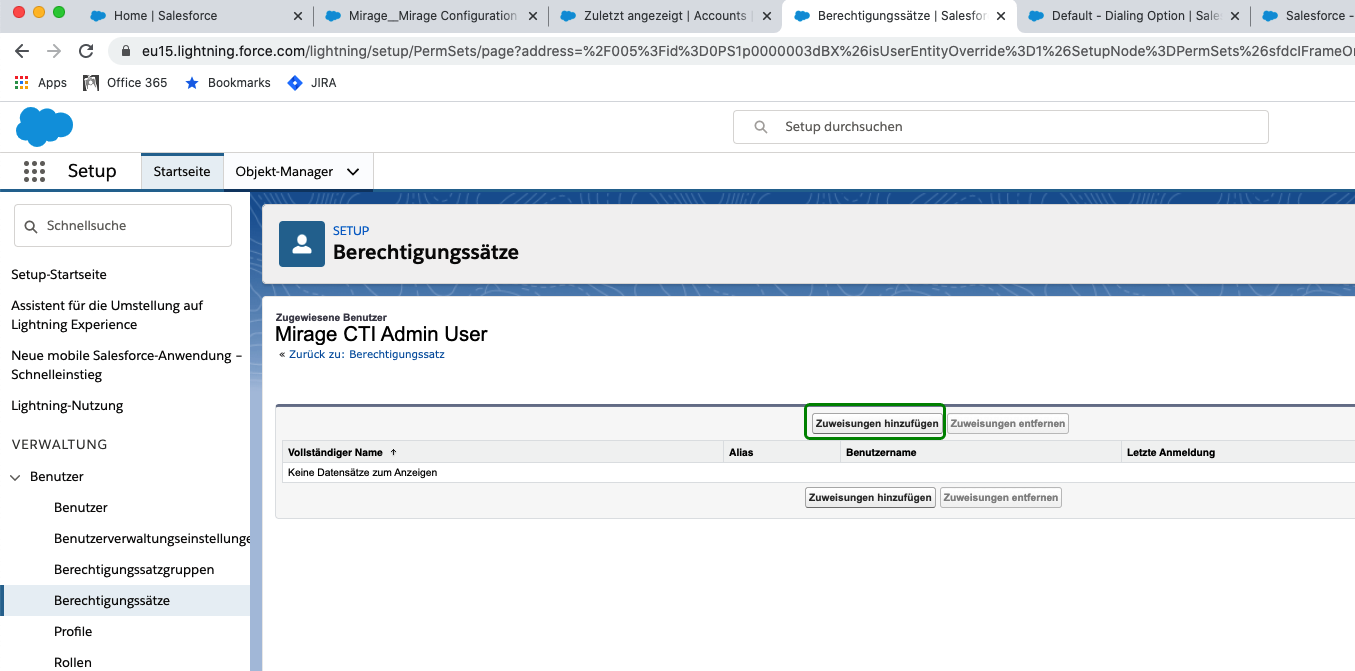
Task: Open Setup-Startseite in sidebar
Action: pyautogui.click(x=59, y=274)
